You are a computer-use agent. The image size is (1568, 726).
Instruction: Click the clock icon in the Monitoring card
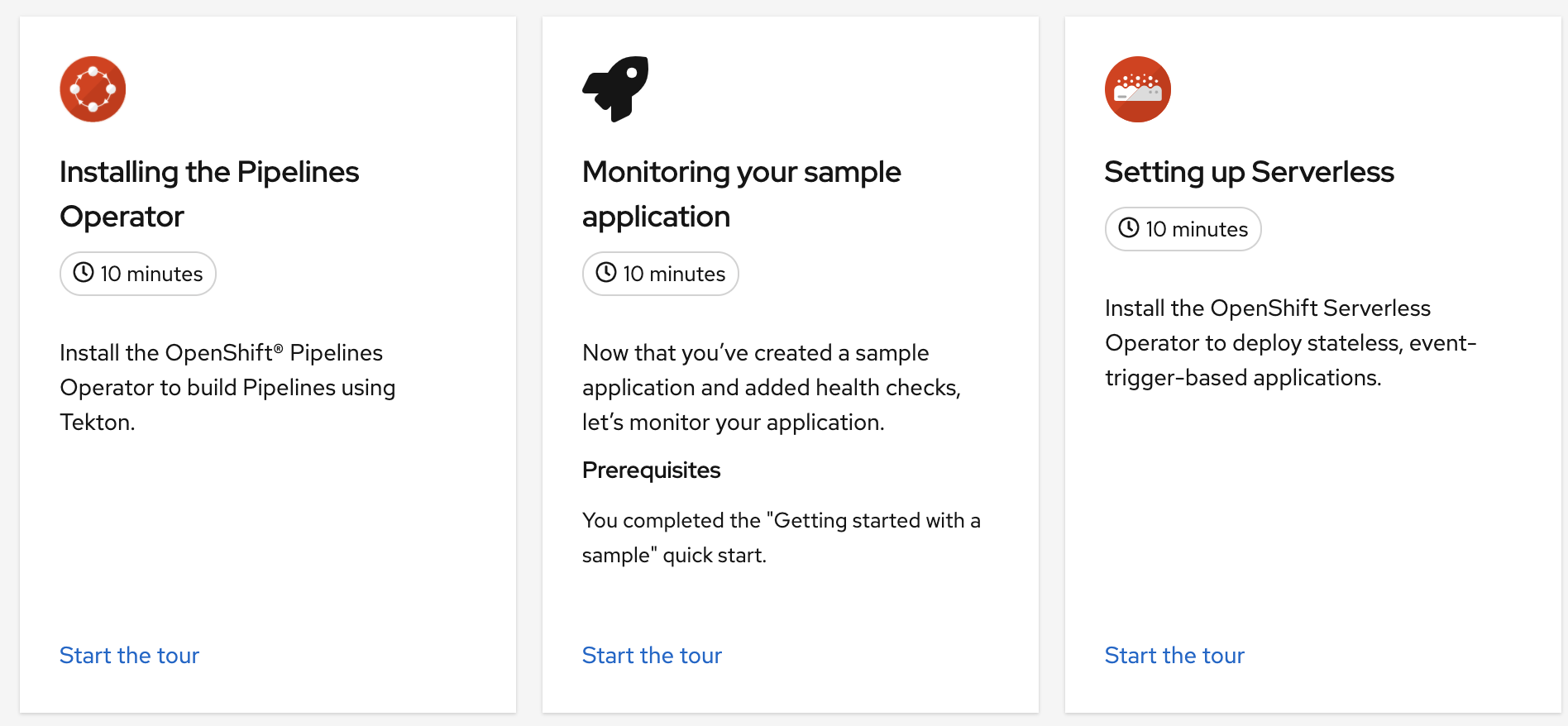point(606,273)
